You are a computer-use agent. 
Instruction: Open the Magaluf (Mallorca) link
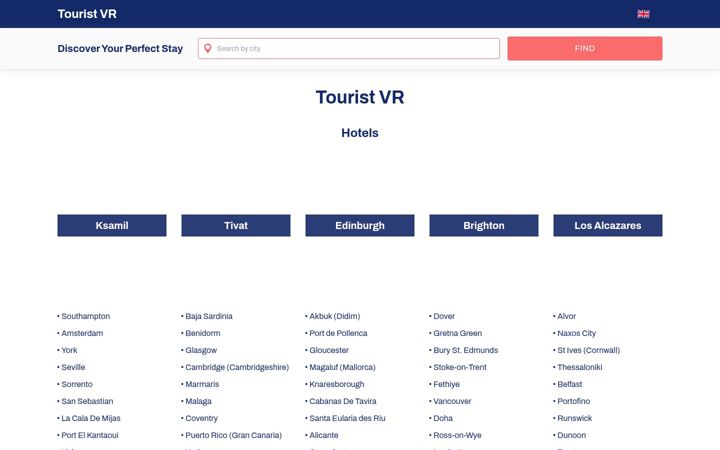coord(343,367)
